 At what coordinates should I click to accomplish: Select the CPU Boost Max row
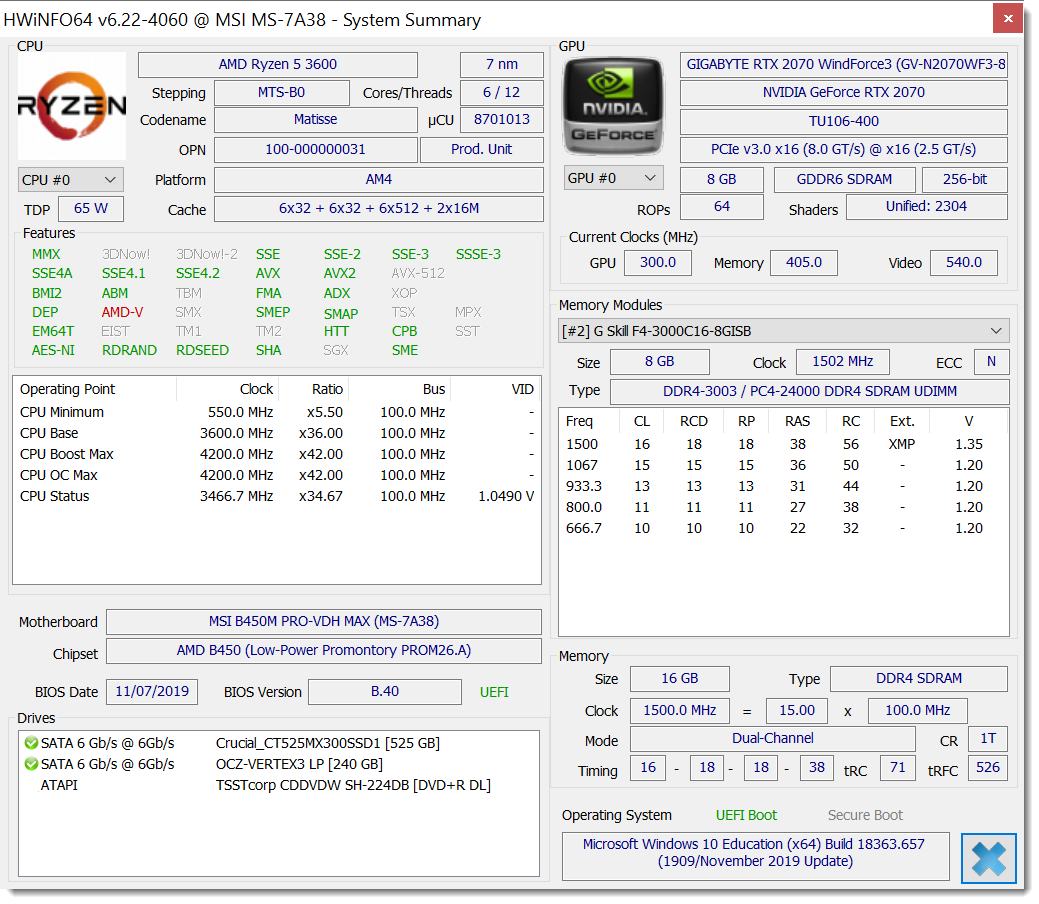click(x=277, y=455)
